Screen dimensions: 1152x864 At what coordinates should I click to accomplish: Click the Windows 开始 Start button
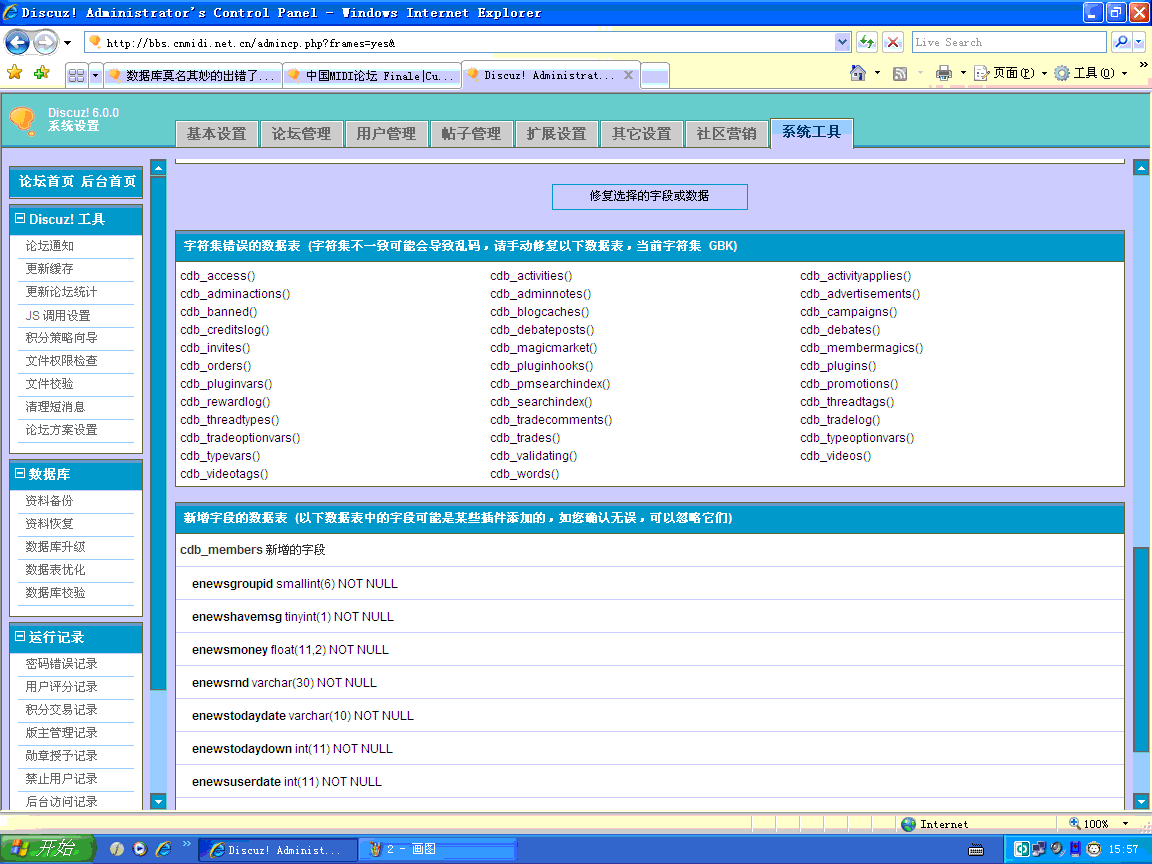[48, 849]
